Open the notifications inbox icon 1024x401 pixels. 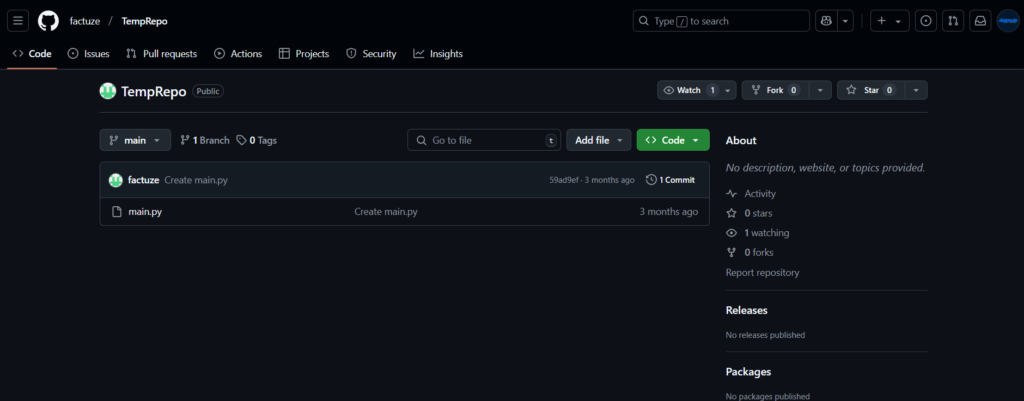point(980,21)
